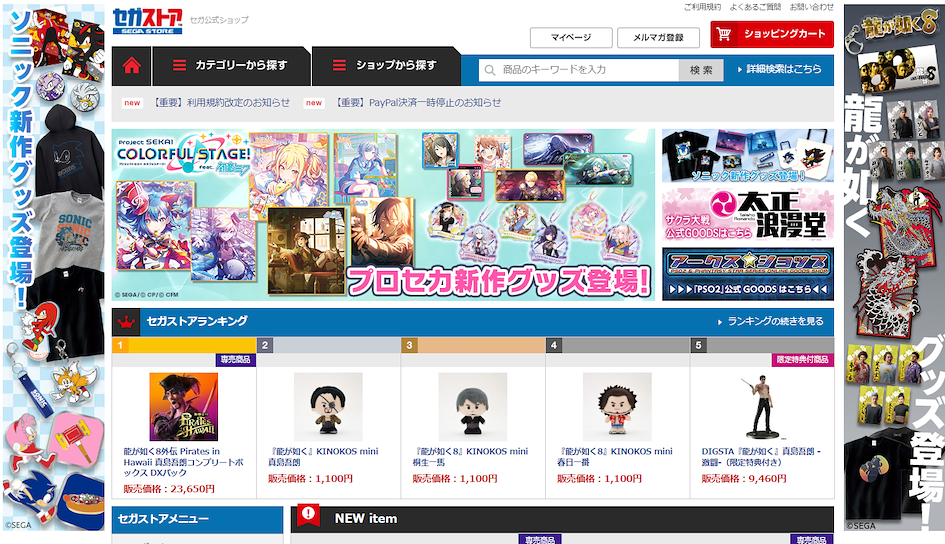Click the rank 5 number badge
This screenshot has height=544, width=945.
pos(699,345)
